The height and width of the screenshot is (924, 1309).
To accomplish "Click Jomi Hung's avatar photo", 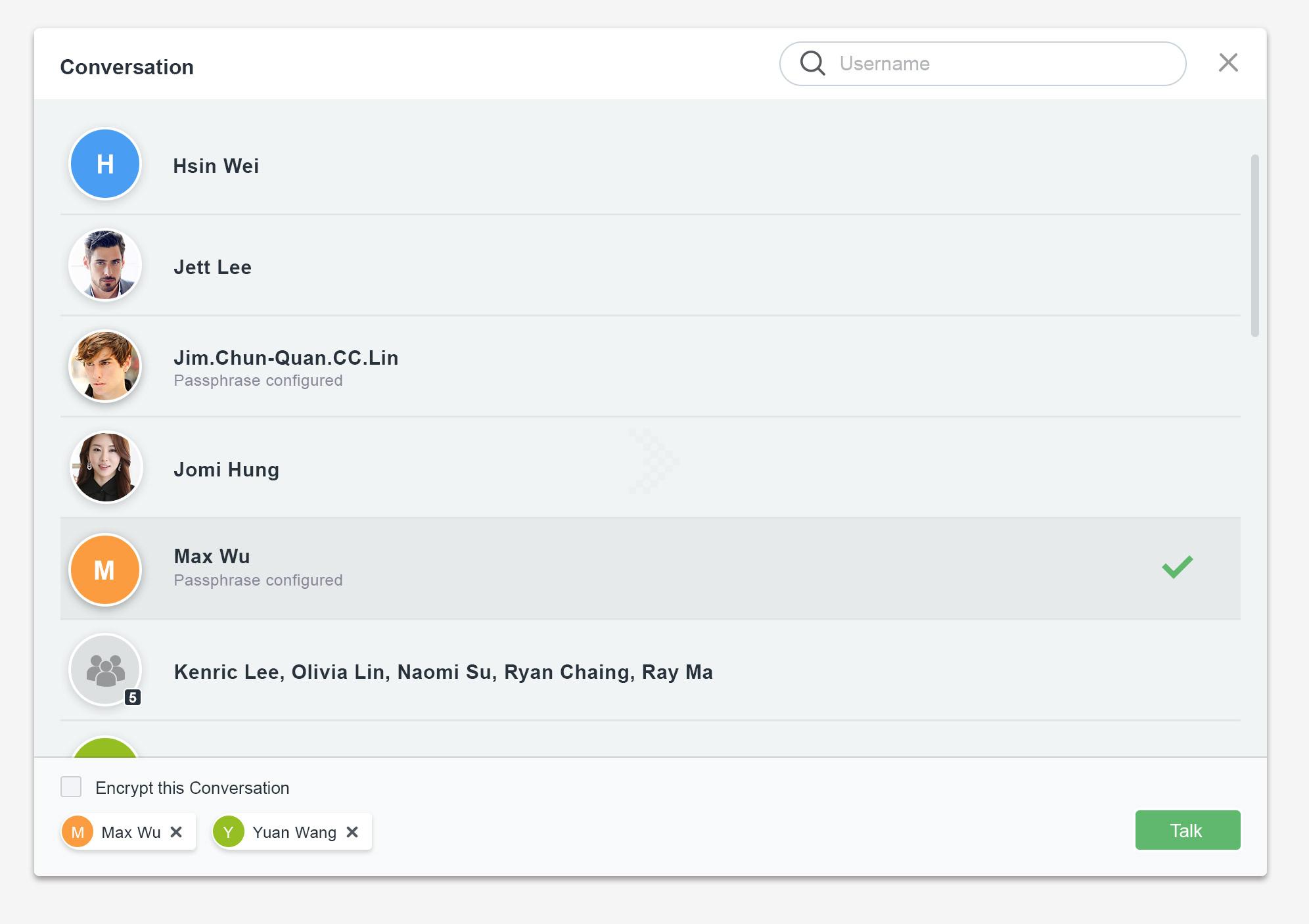I will (x=105, y=468).
